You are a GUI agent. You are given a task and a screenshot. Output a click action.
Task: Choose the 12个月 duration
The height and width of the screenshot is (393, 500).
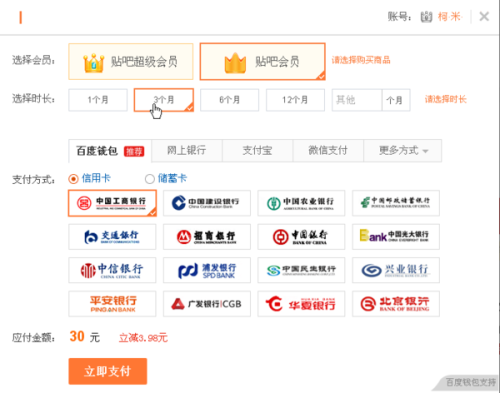295,100
